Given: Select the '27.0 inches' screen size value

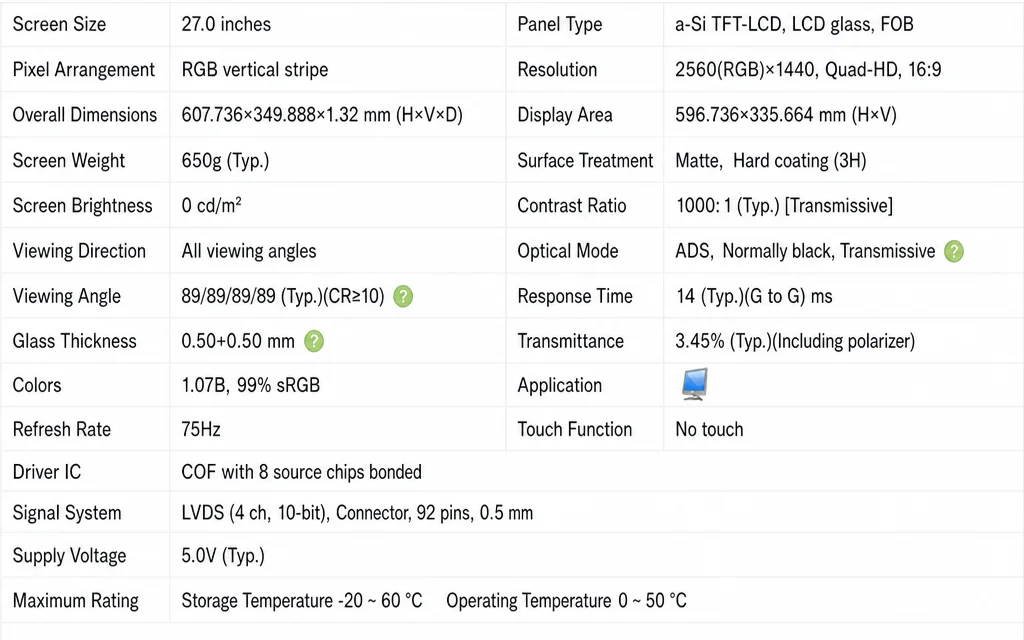Looking at the screenshot, I should [226, 24].
